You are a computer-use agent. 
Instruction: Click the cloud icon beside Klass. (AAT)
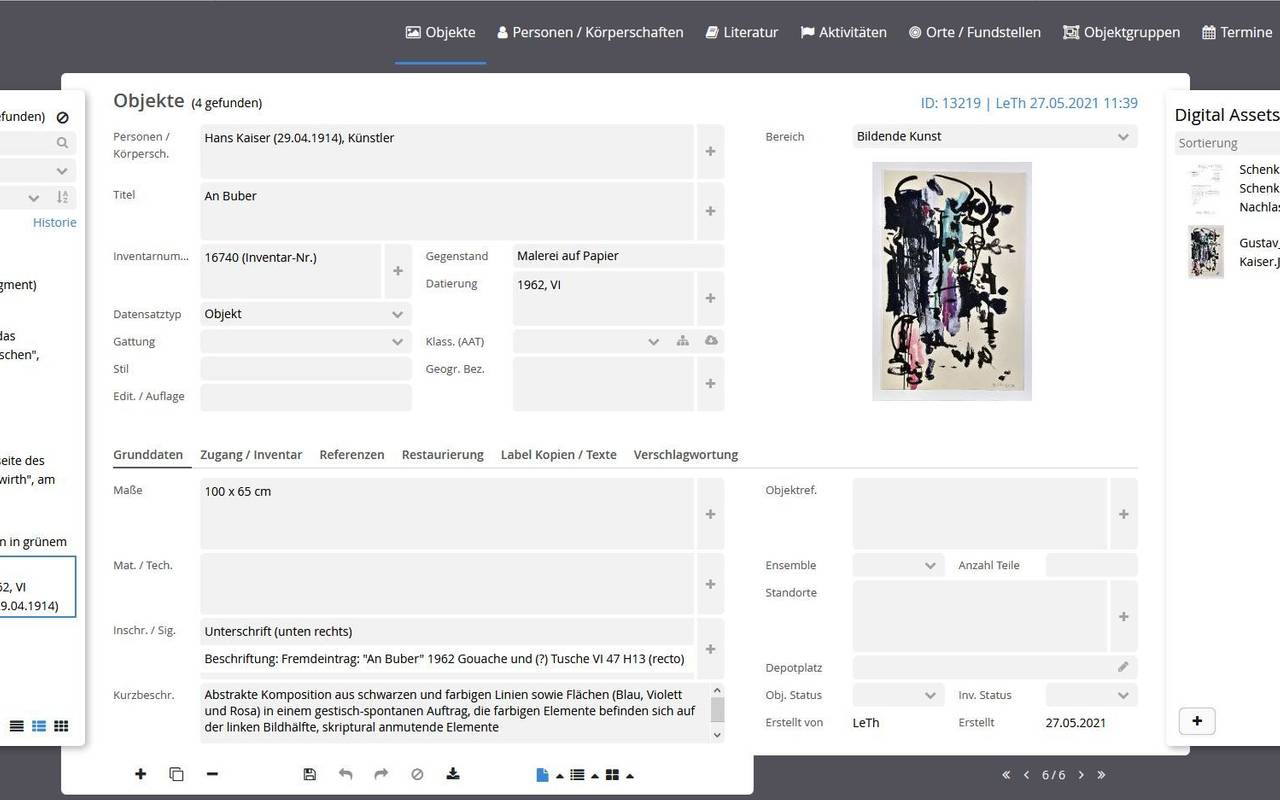(711, 341)
